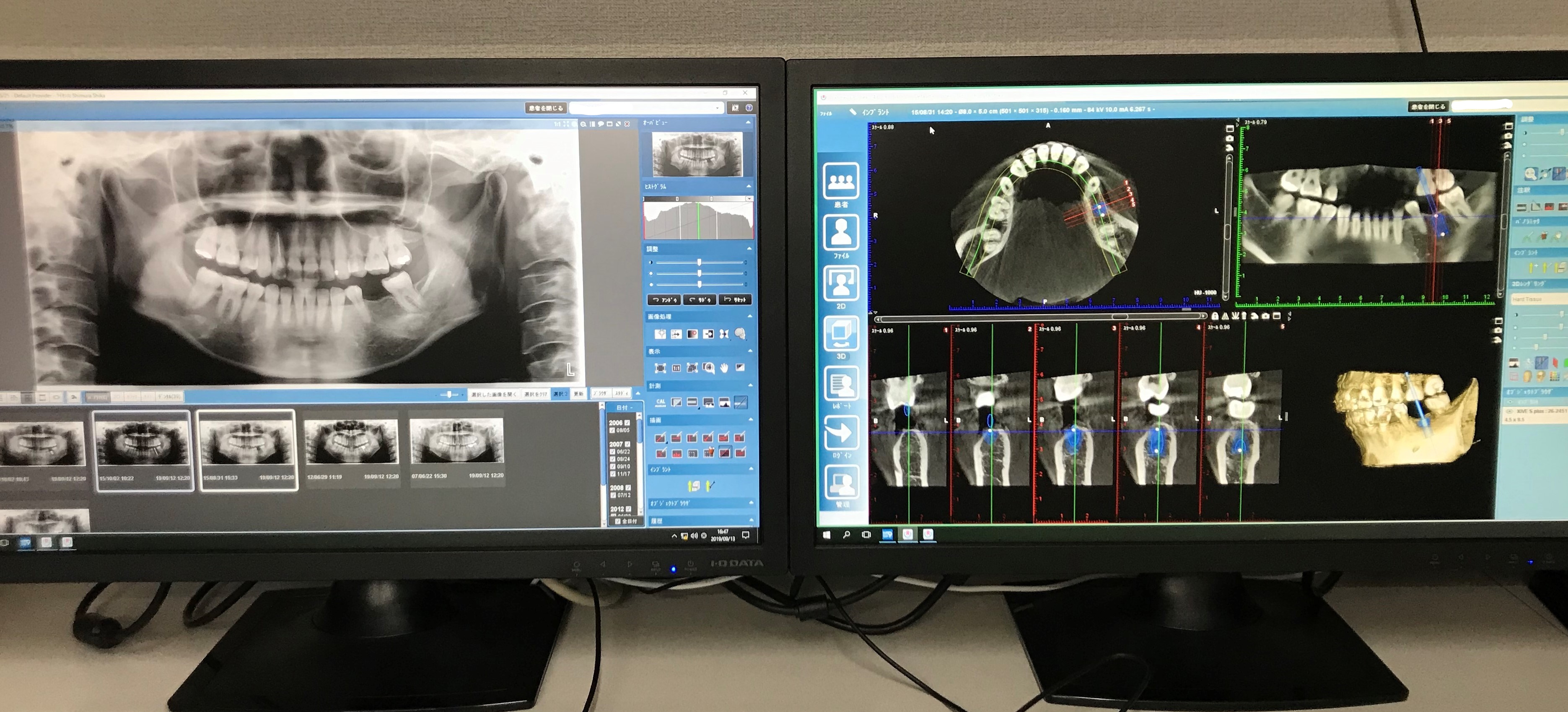Toggle the 2007 year checkbox

(x=627, y=444)
